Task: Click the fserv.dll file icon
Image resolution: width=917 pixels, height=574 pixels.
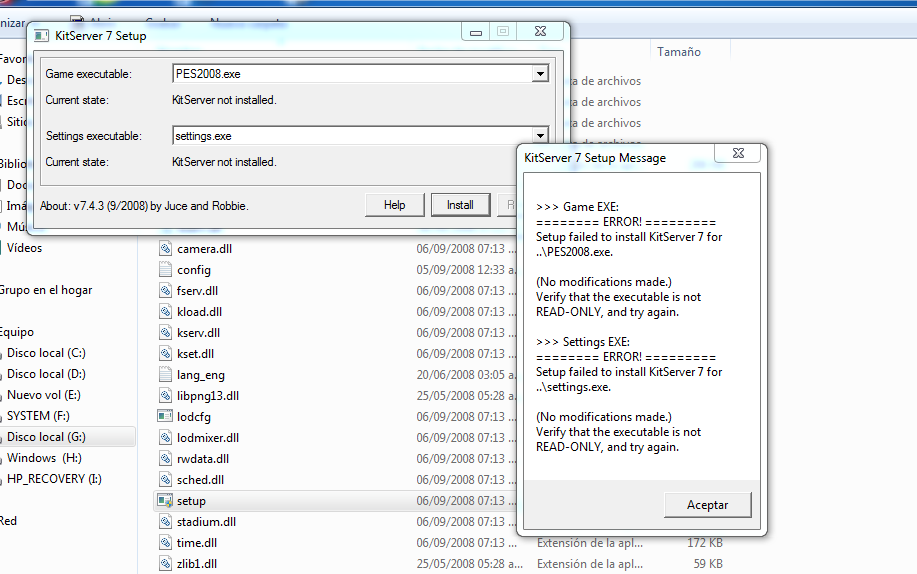Action: click(166, 291)
